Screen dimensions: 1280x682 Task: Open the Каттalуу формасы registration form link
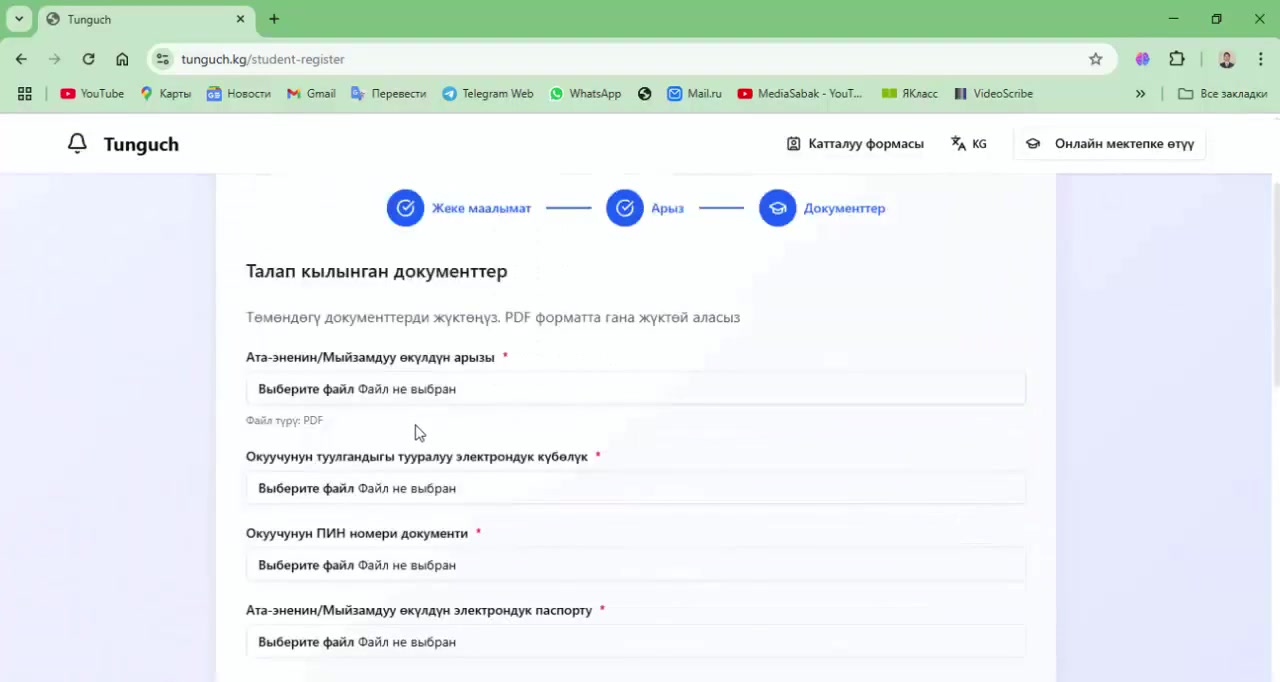pyautogui.click(x=855, y=144)
